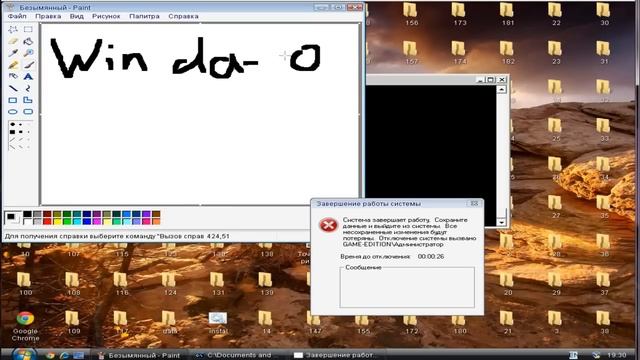Click the 19:30 taskbar clock
640x360 pixels.
coord(616,355)
